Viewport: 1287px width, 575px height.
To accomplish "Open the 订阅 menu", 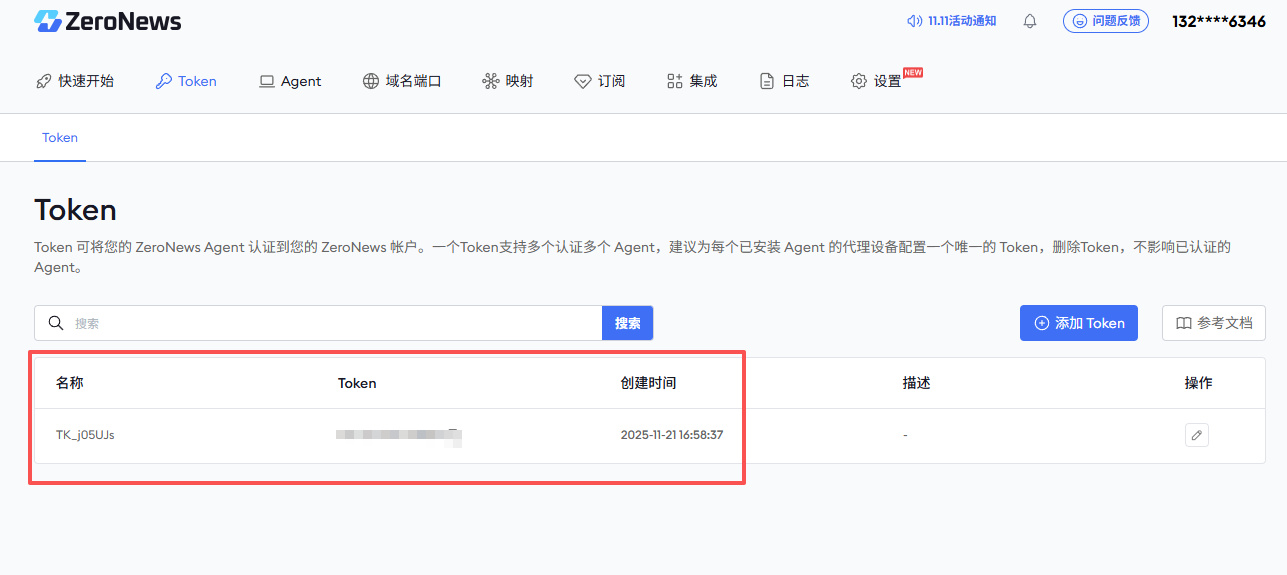I will pyautogui.click(x=600, y=81).
